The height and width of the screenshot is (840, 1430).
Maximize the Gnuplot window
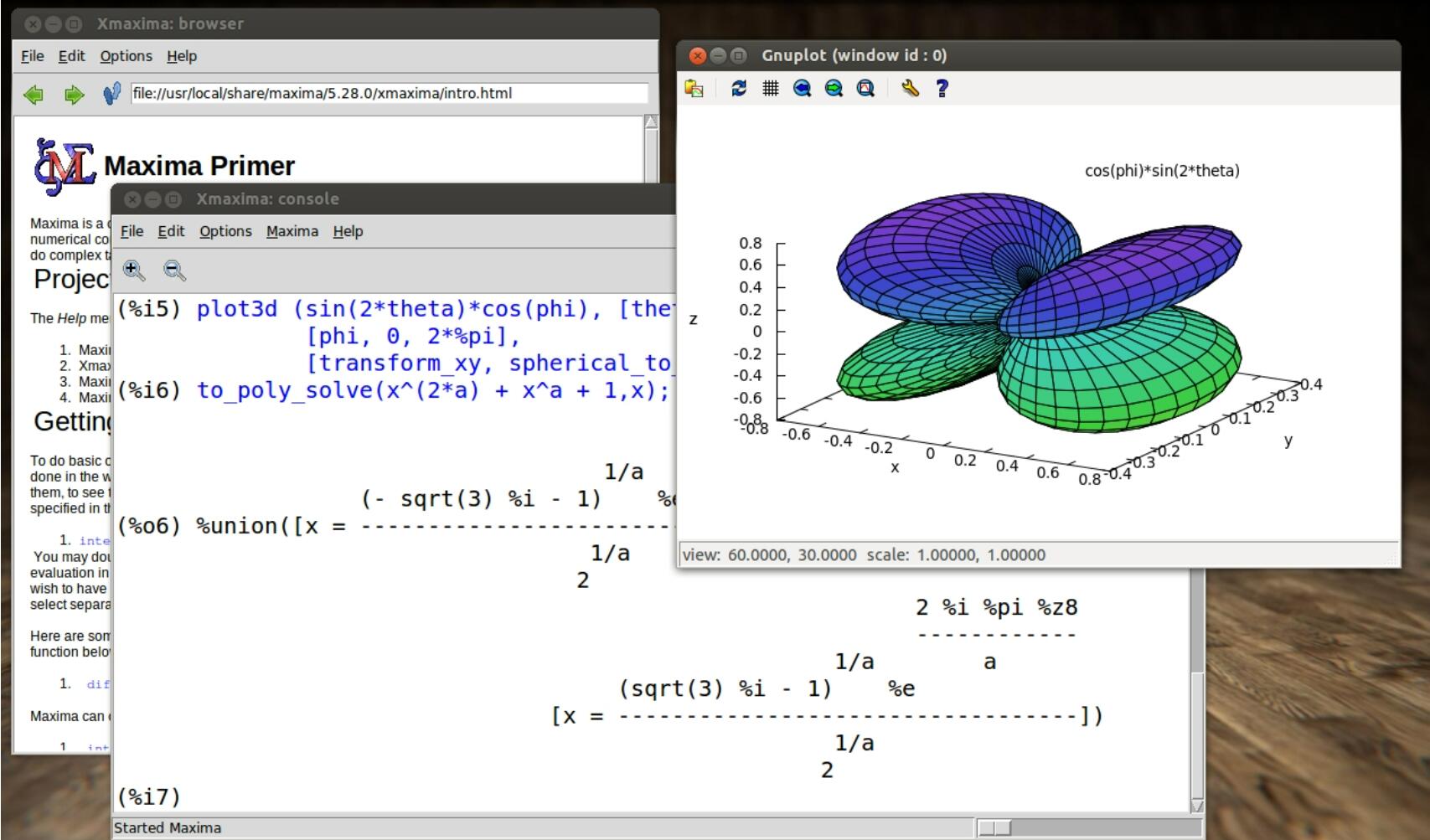point(738,56)
